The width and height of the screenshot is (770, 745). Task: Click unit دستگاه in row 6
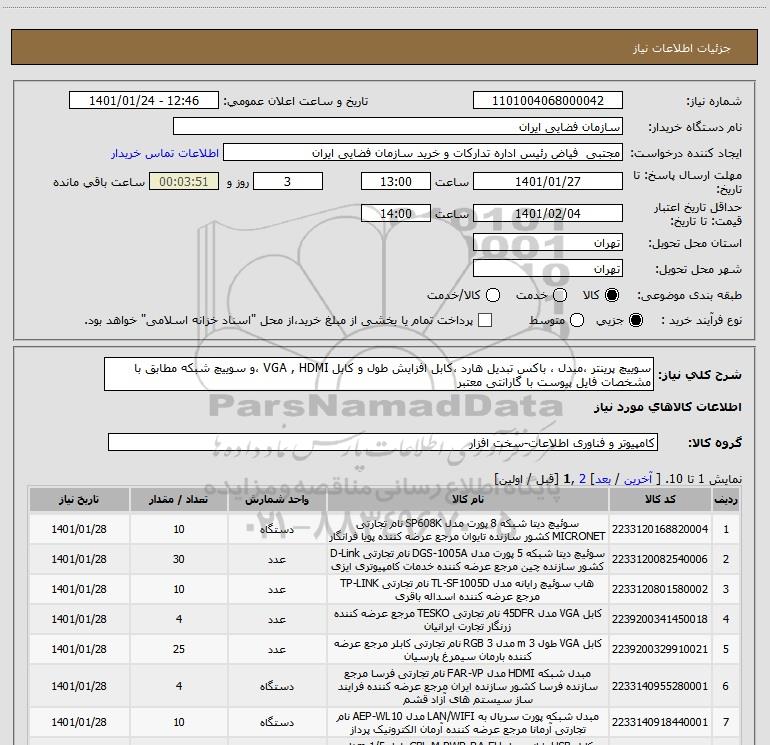pos(277,686)
